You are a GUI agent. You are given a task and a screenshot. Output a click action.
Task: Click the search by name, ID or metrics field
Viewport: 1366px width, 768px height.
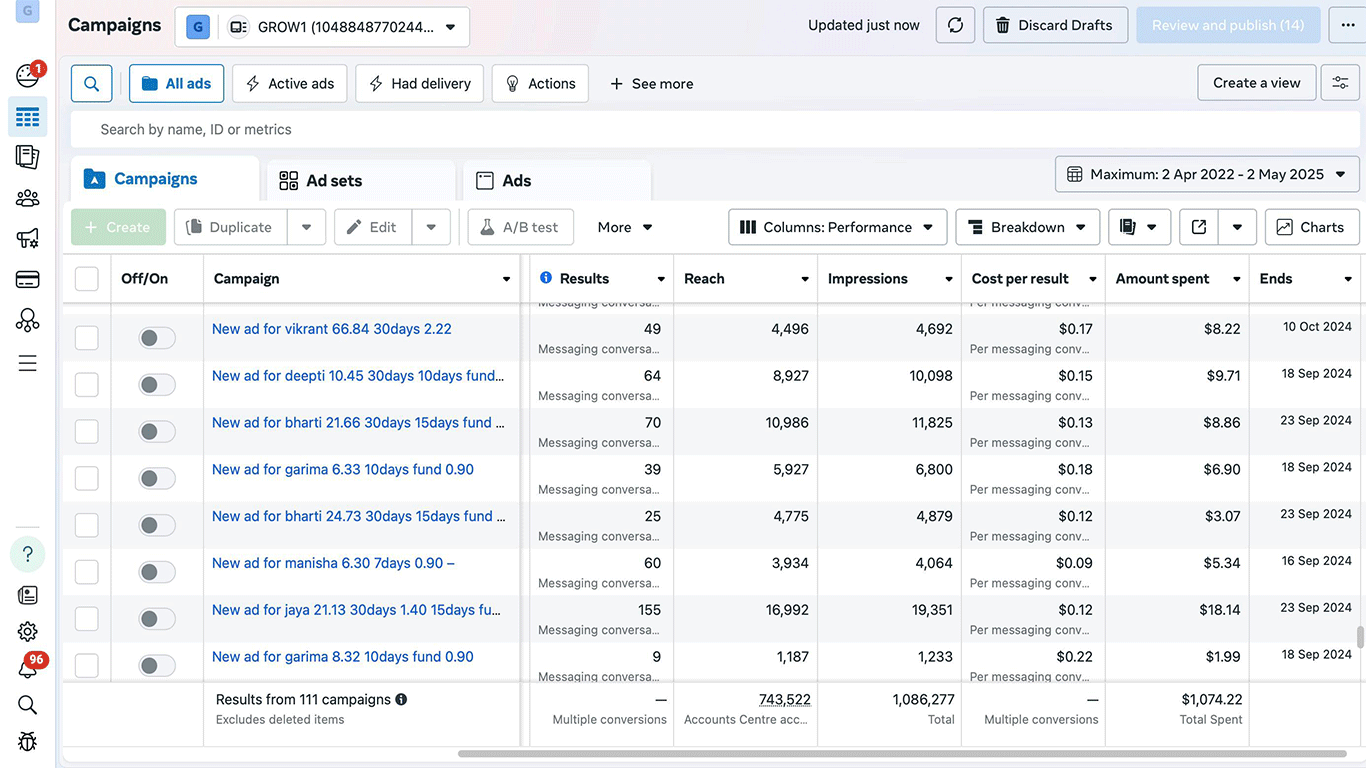pyautogui.click(x=715, y=130)
